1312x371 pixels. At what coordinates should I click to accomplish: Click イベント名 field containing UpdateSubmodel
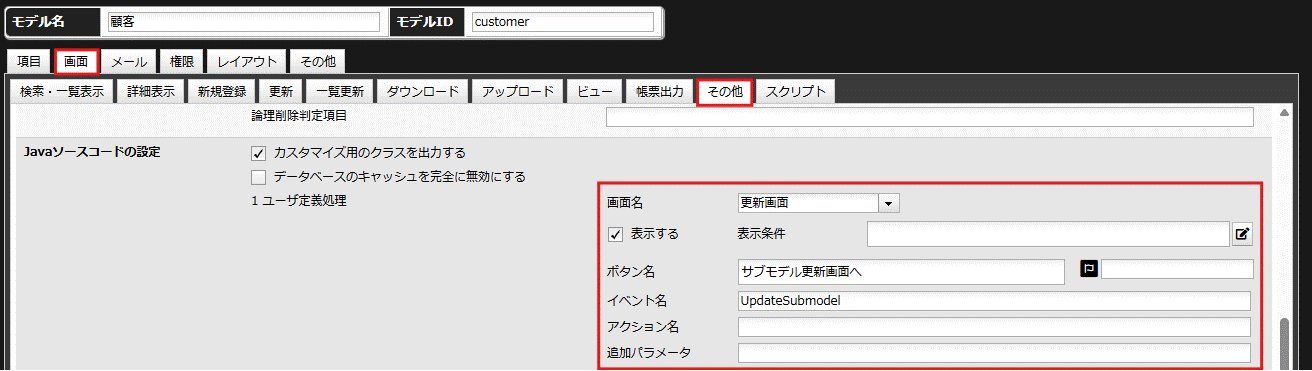tap(994, 301)
